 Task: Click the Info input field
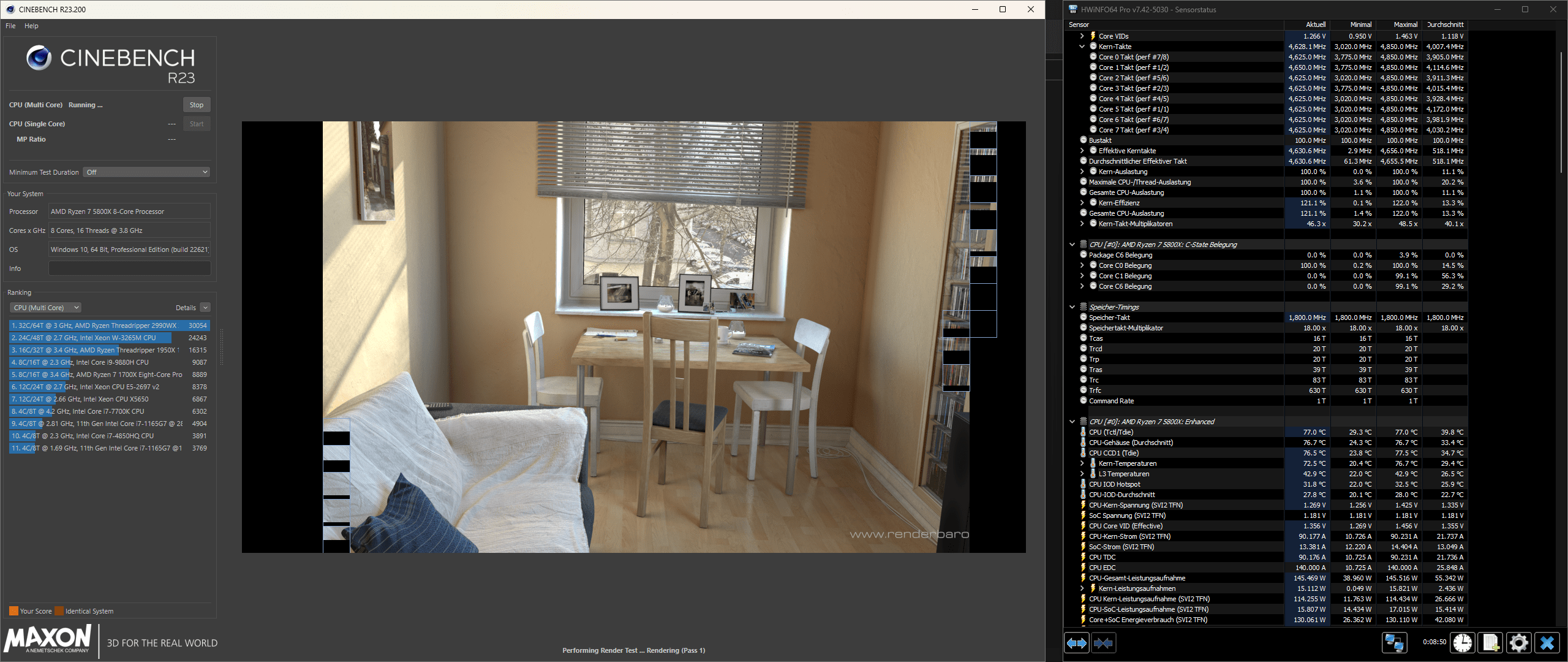tap(129, 268)
